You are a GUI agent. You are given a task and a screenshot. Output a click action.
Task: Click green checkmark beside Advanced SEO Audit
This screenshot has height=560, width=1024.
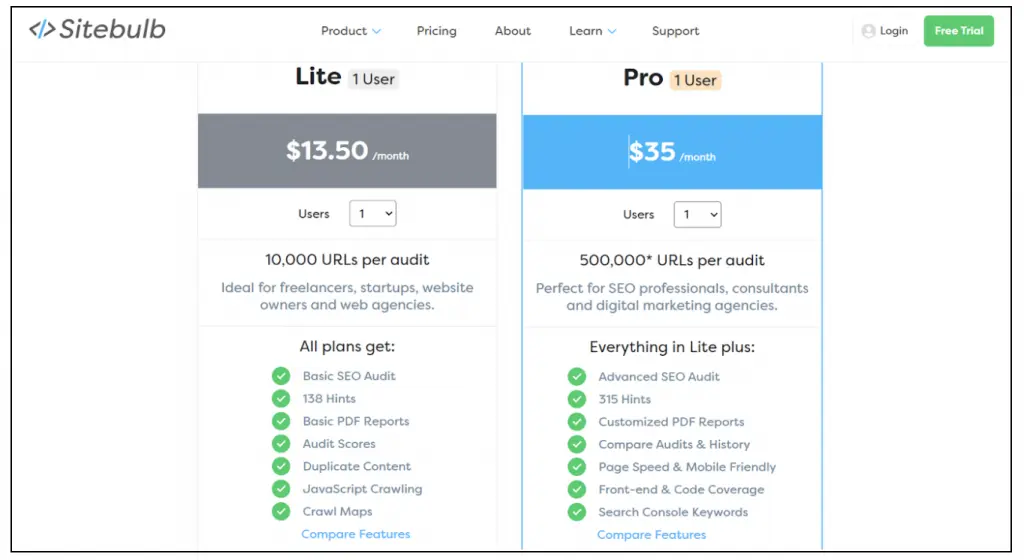(x=577, y=377)
